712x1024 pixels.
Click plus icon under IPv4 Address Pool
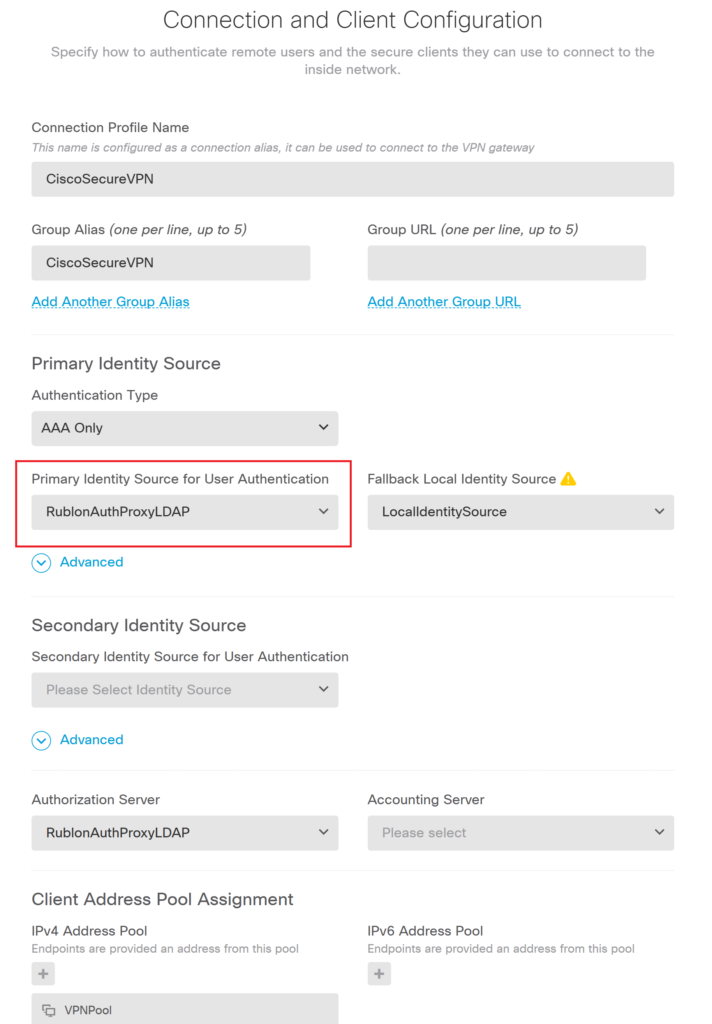42,973
